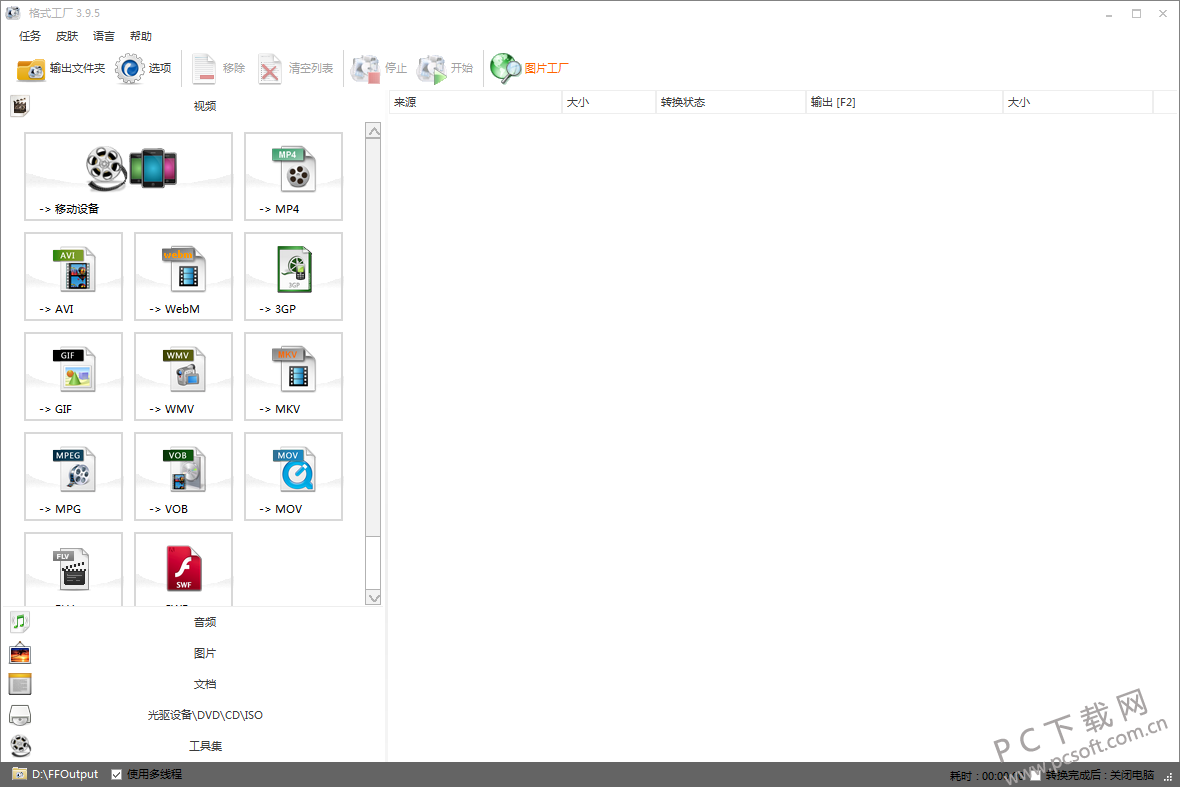Select the MKV conversion tile
Screen dimensions: 1180x787
click(x=293, y=377)
